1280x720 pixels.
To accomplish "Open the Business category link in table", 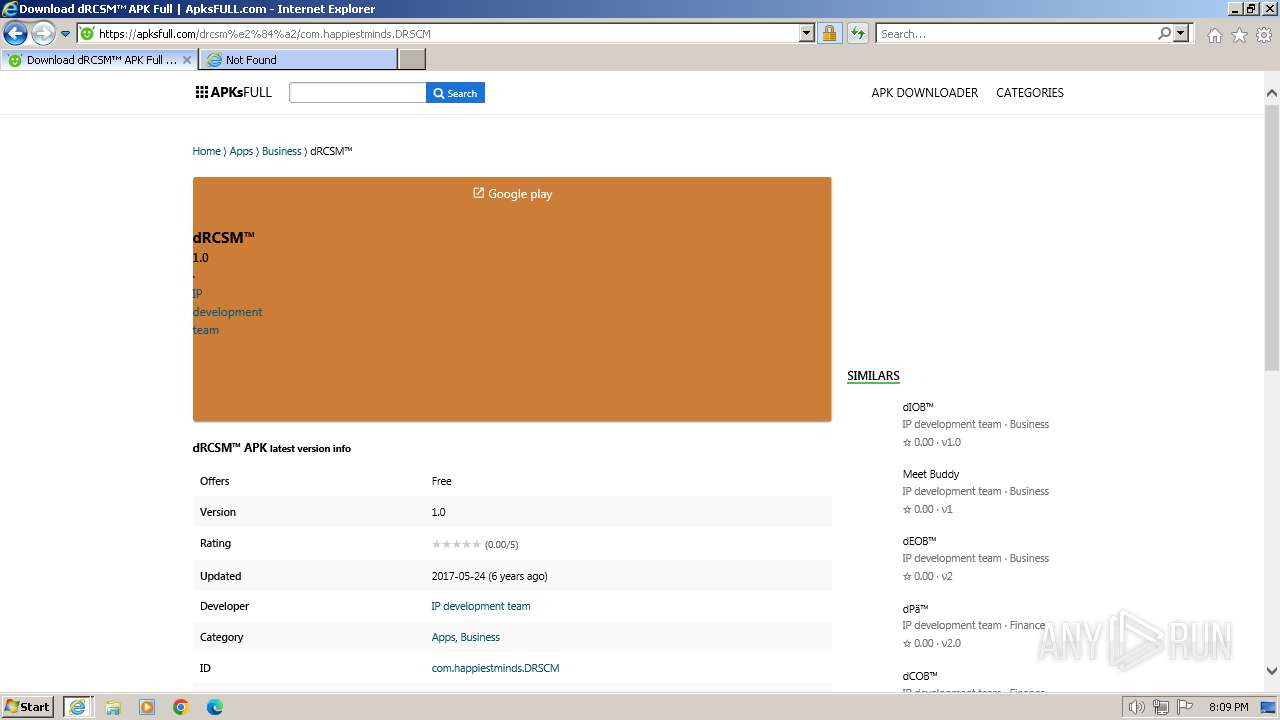I will [x=480, y=637].
